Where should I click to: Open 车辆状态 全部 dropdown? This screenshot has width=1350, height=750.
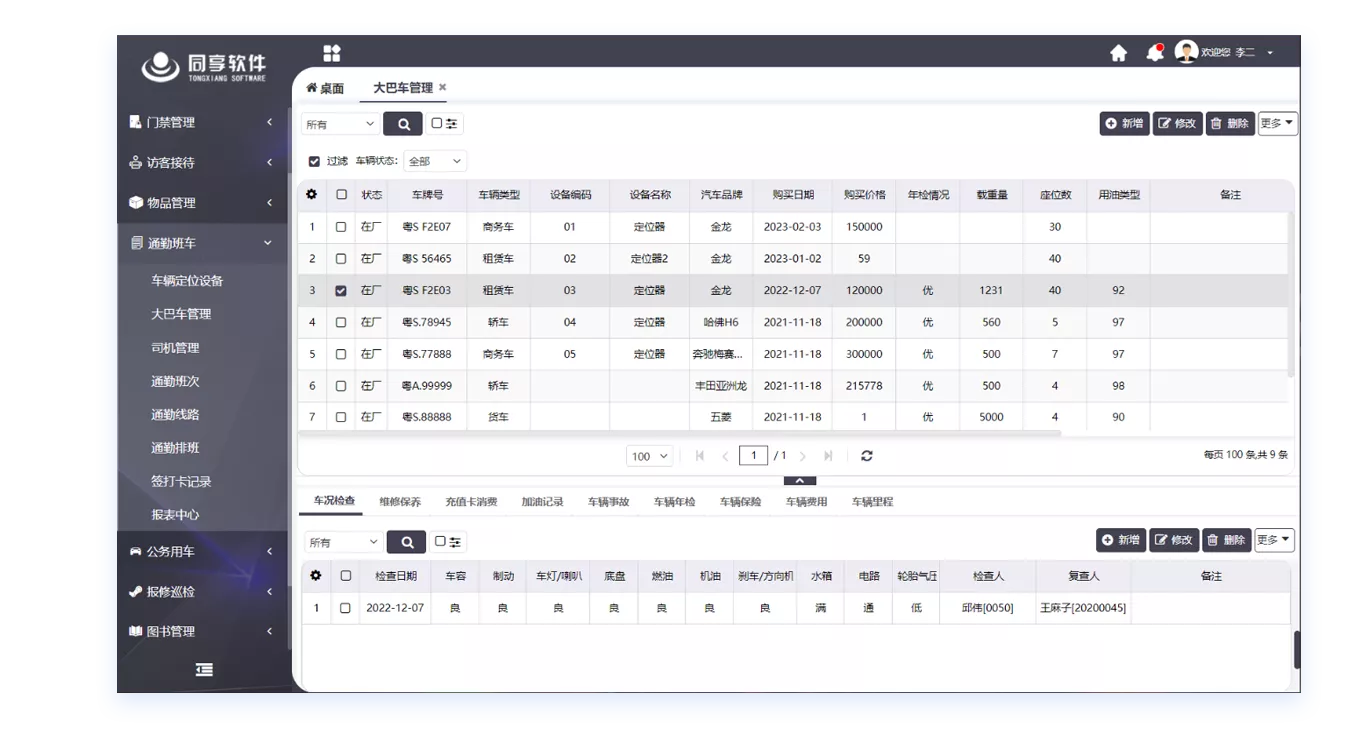coord(435,161)
